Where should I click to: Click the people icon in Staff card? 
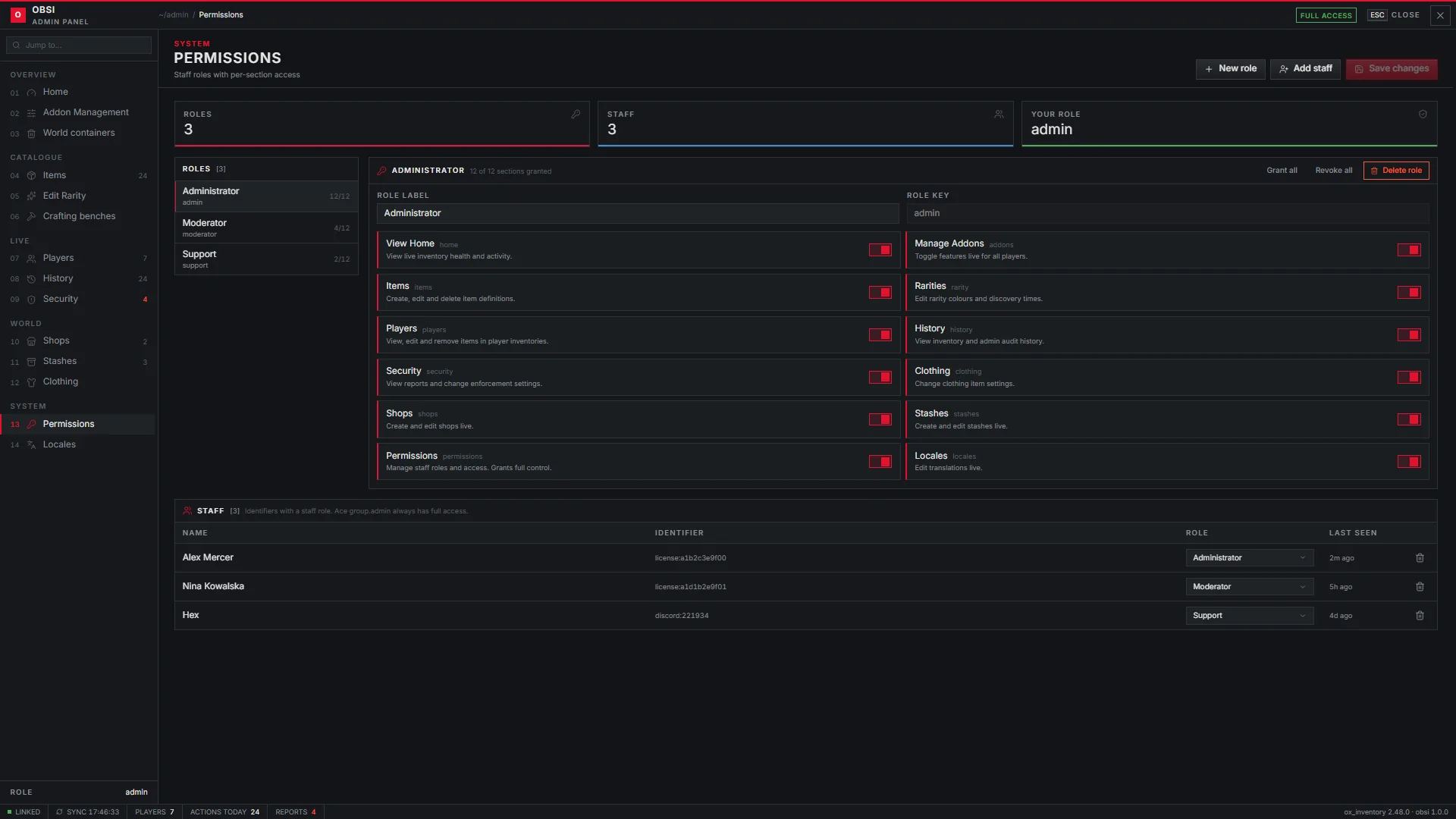tap(999, 115)
